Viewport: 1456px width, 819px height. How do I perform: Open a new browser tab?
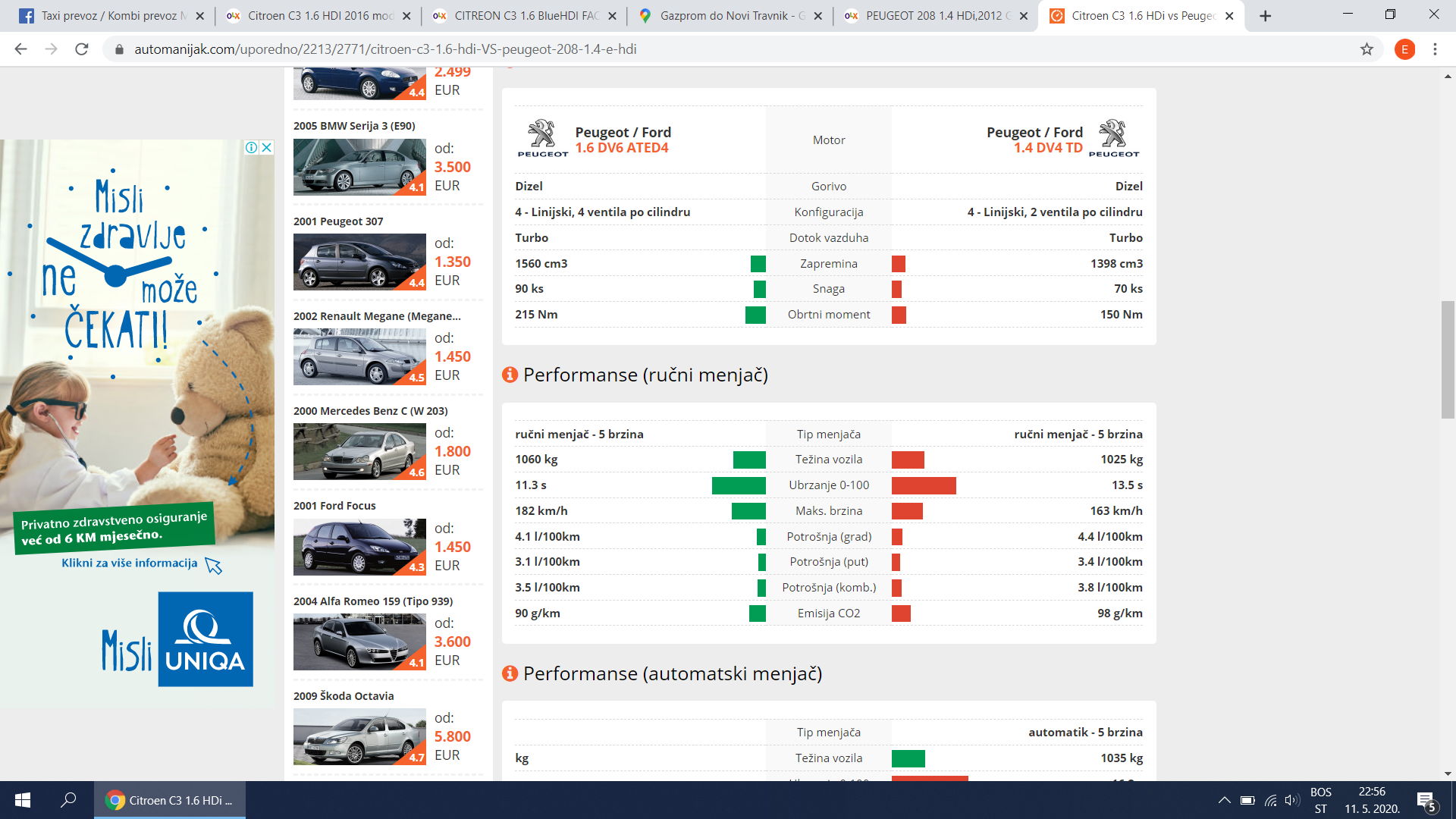click(1265, 16)
